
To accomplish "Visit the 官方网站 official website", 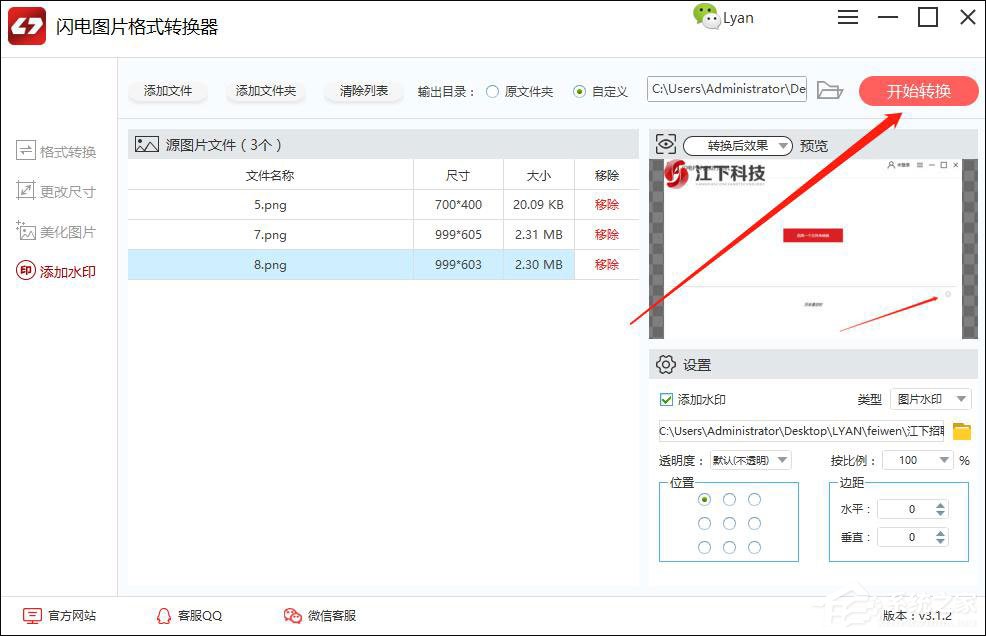I will (x=60, y=615).
